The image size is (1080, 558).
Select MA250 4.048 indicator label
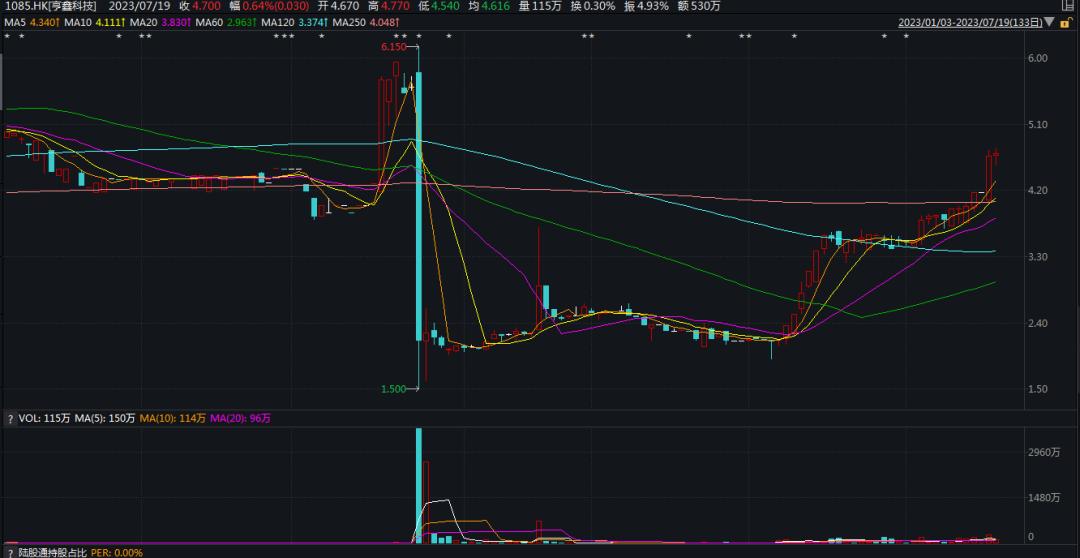(365, 23)
